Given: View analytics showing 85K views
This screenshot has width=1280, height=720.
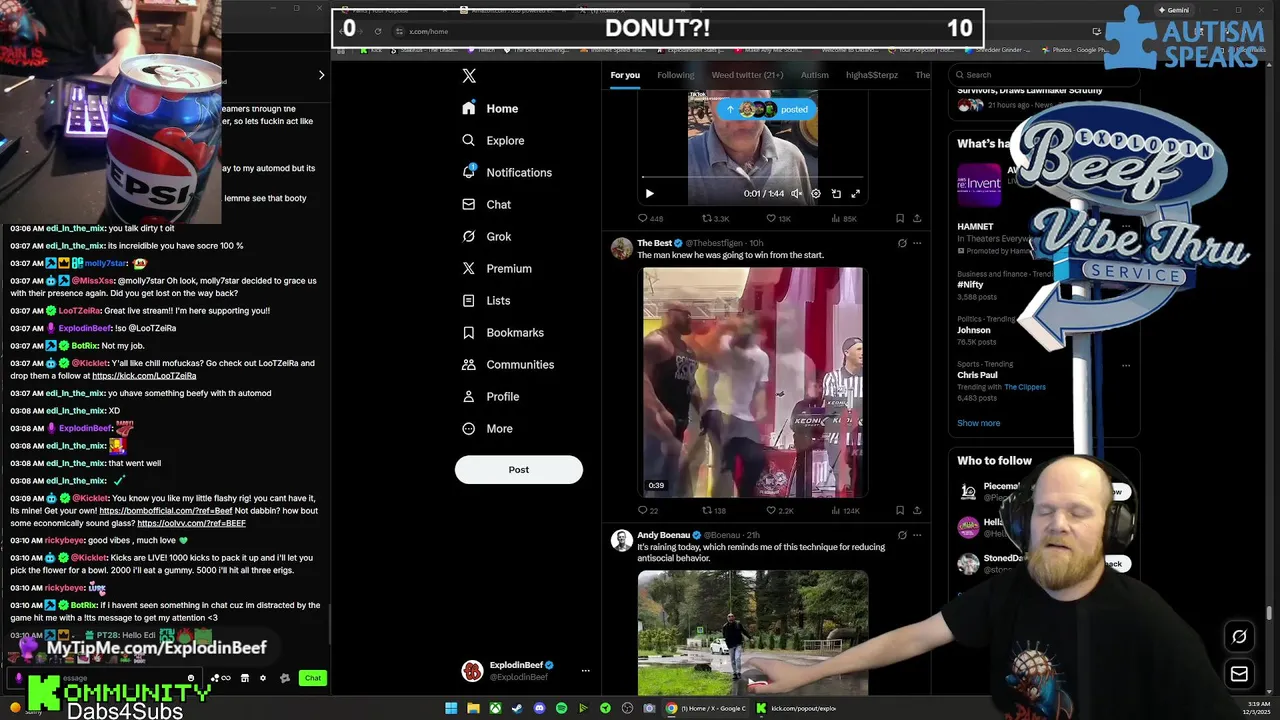Looking at the screenshot, I should click(x=843, y=218).
